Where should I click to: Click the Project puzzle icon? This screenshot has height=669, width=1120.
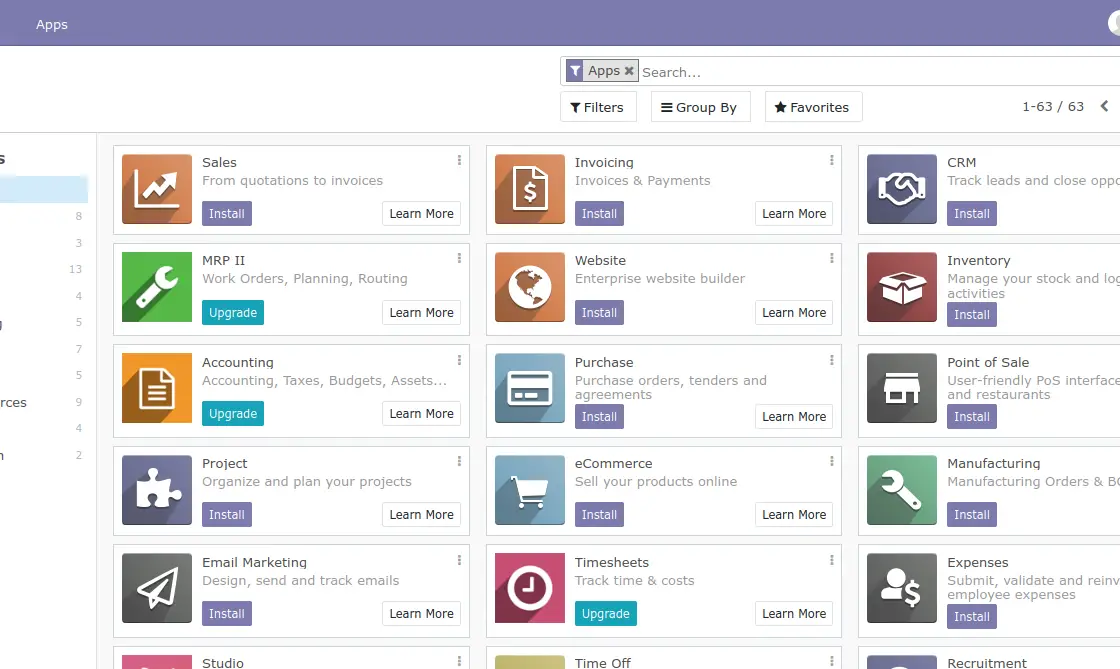pyautogui.click(x=156, y=490)
